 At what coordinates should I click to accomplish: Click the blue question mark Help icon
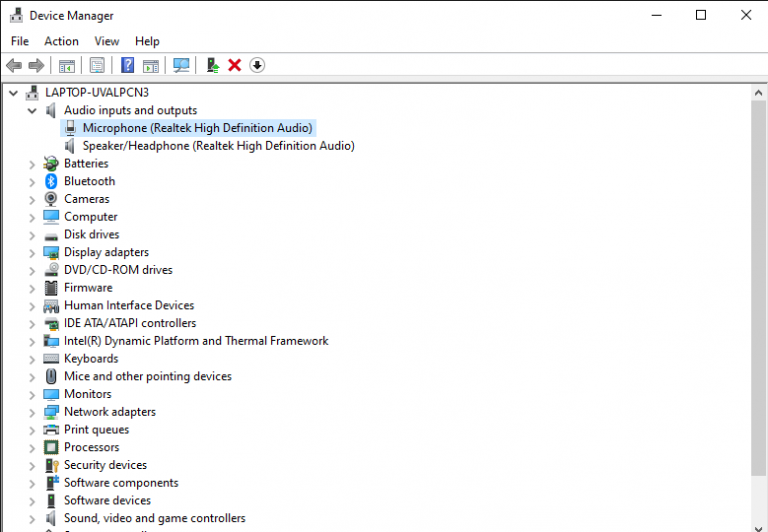[128, 65]
